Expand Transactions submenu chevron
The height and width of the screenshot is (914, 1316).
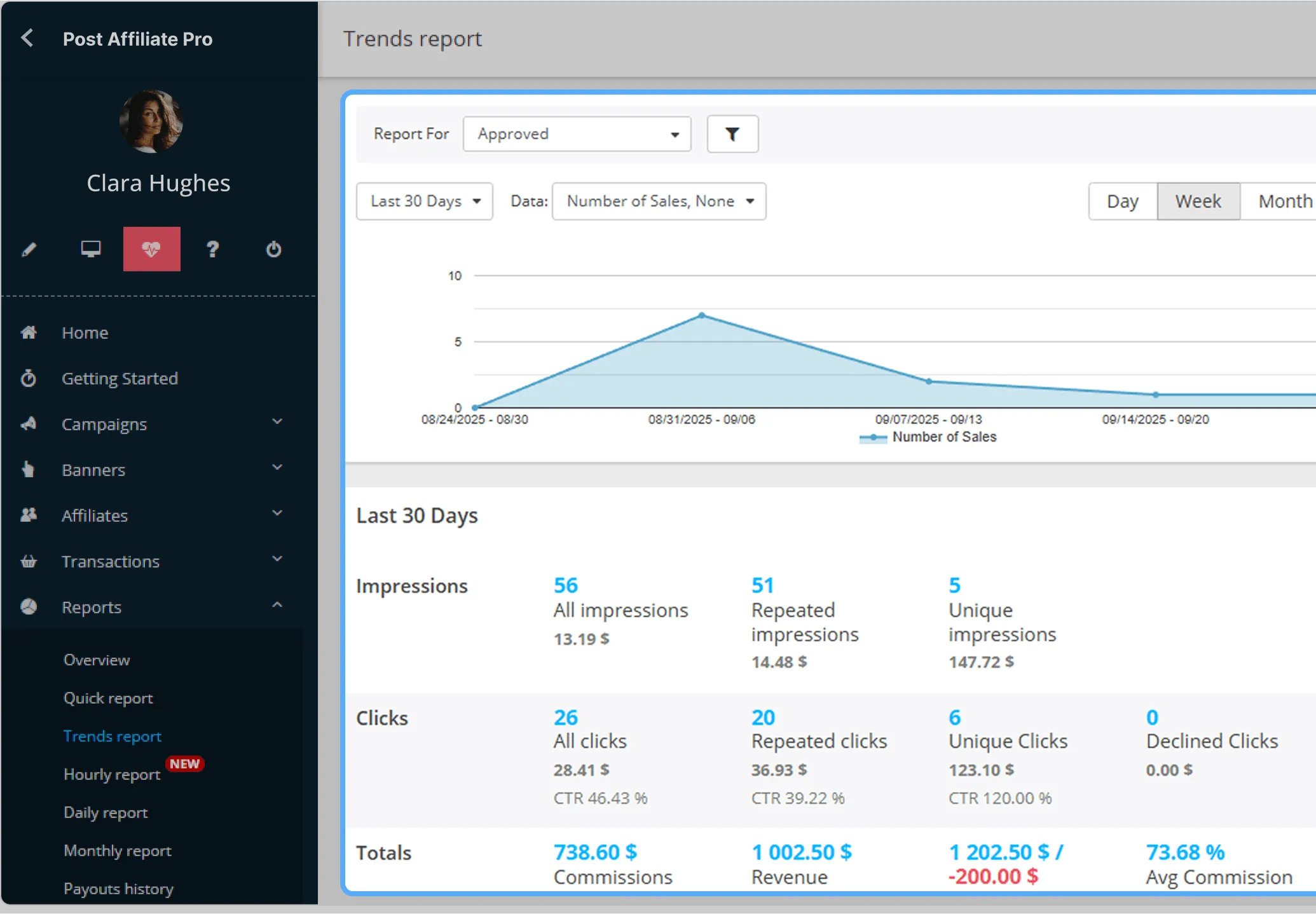tap(277, 559)
